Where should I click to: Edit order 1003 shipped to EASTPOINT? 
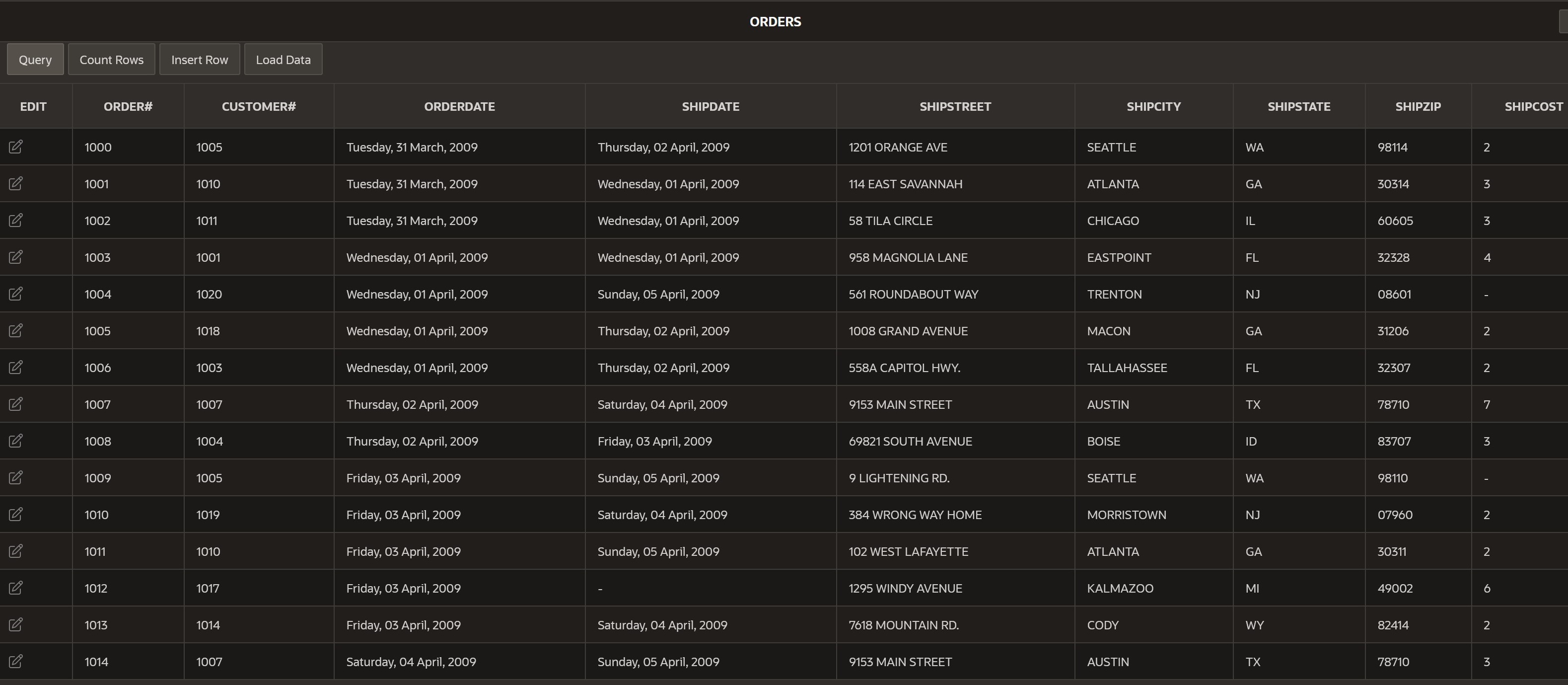click(x=16, y=257)
